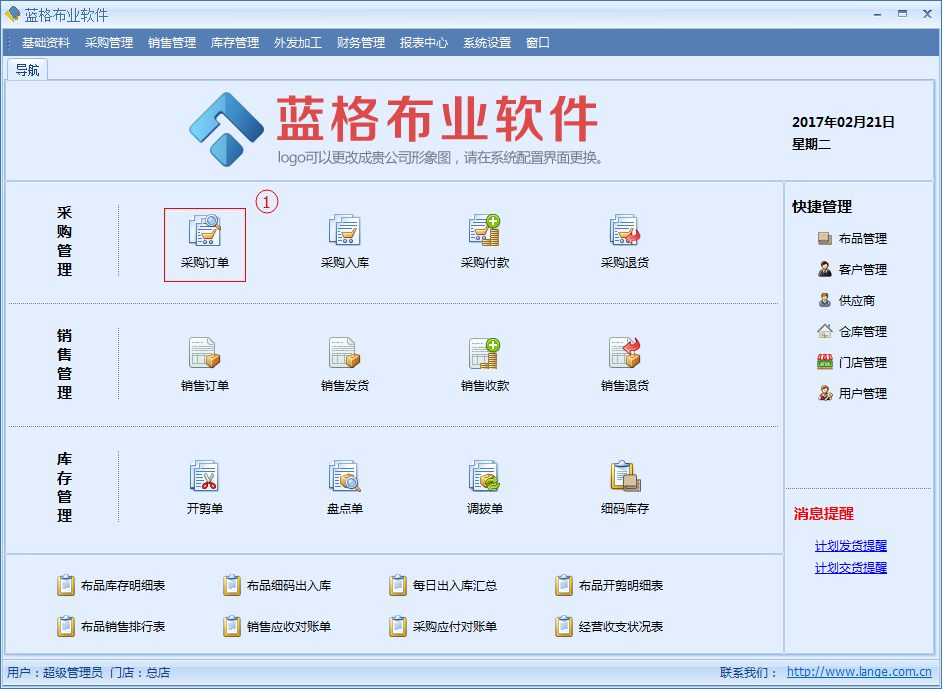Open the 基础资料 menu
Screen dimensions: 942x689
[46, 43]
